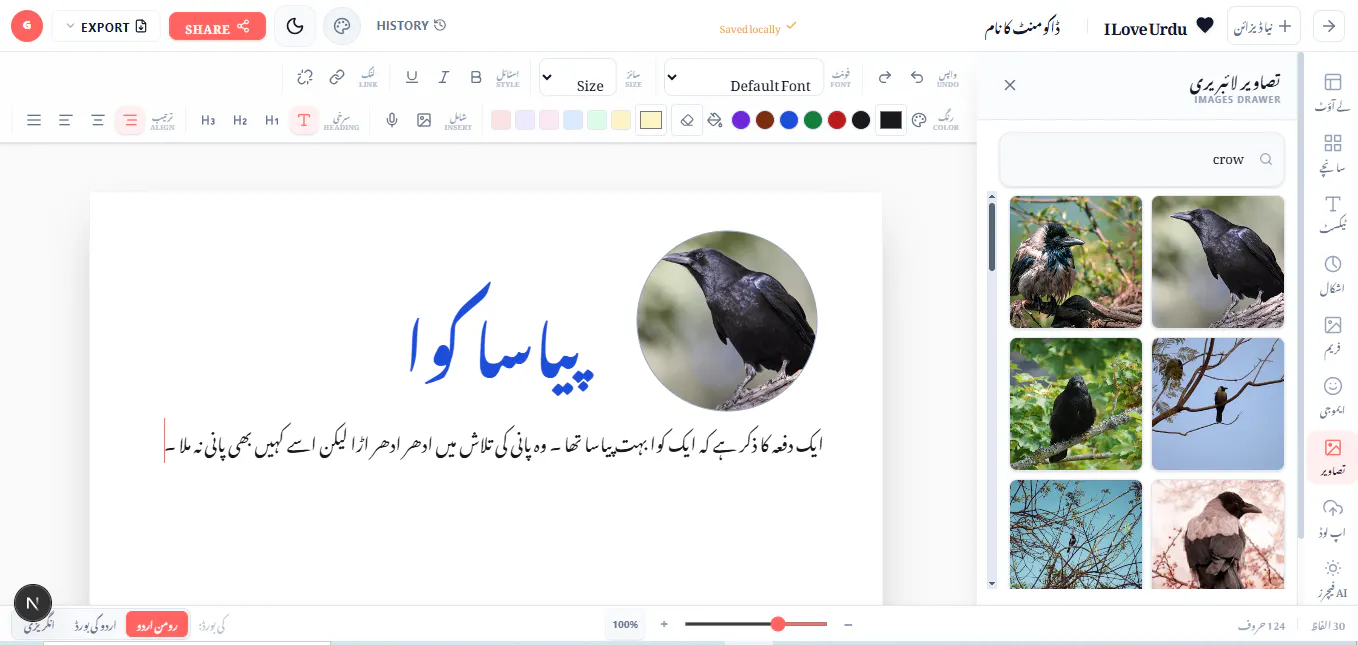Open HISTORY
Screen dimensions: 1358x645
pos(411,26)
